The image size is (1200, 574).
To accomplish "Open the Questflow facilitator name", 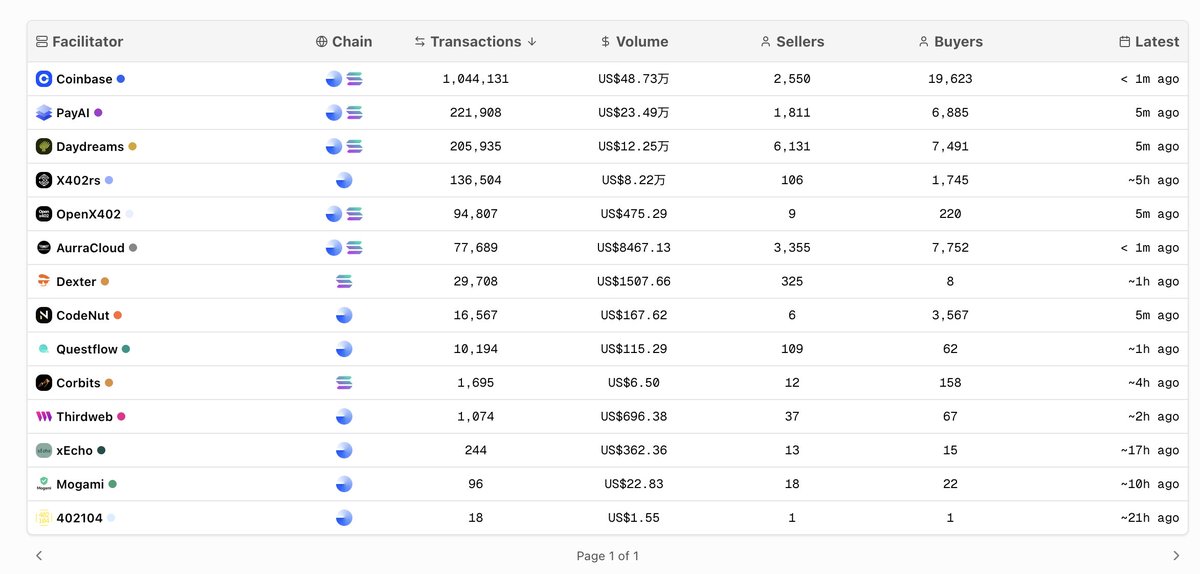I will (x=87, y=349).
